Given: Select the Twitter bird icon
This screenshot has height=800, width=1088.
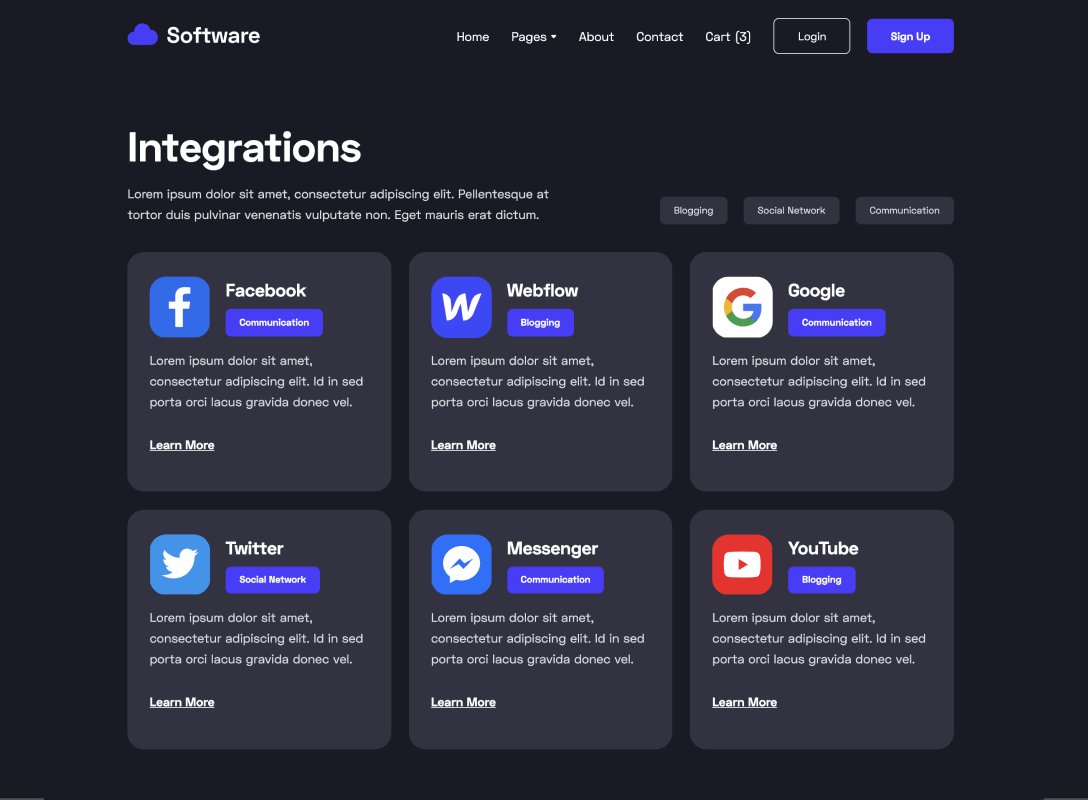Looking at the screenshot, I should click(x=179, y=564).
